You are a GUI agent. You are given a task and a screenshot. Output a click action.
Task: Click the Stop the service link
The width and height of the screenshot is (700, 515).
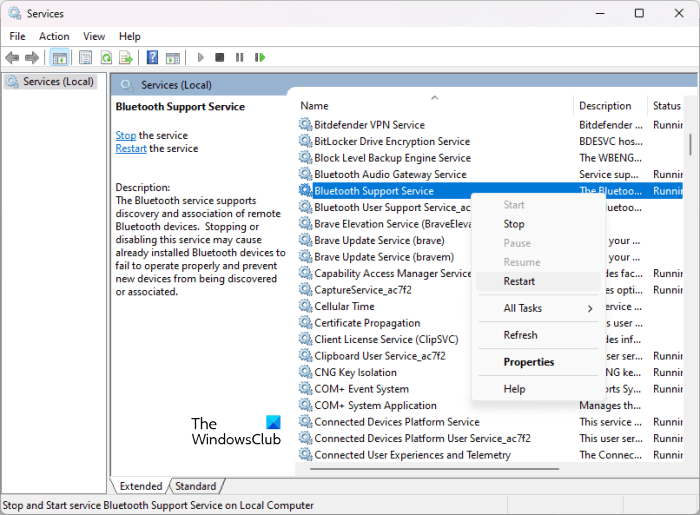click(x=126, y=135)
